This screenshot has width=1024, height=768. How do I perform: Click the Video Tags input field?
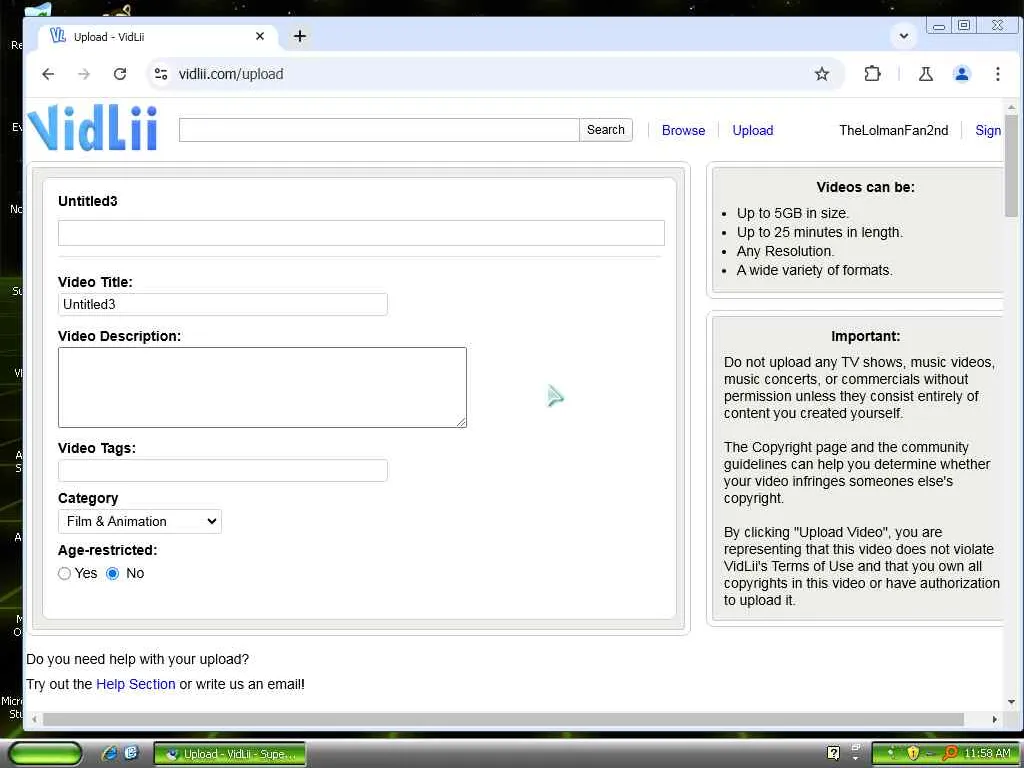(223, 470)
